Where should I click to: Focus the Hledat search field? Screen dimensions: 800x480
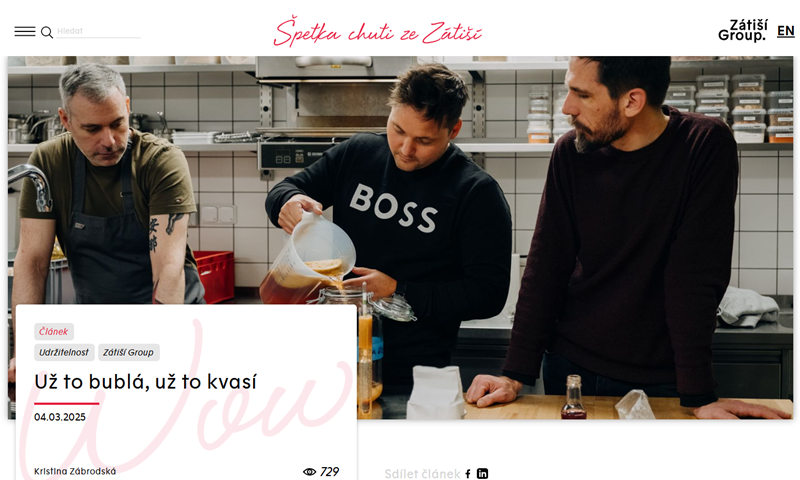click(x=98, y=31)
